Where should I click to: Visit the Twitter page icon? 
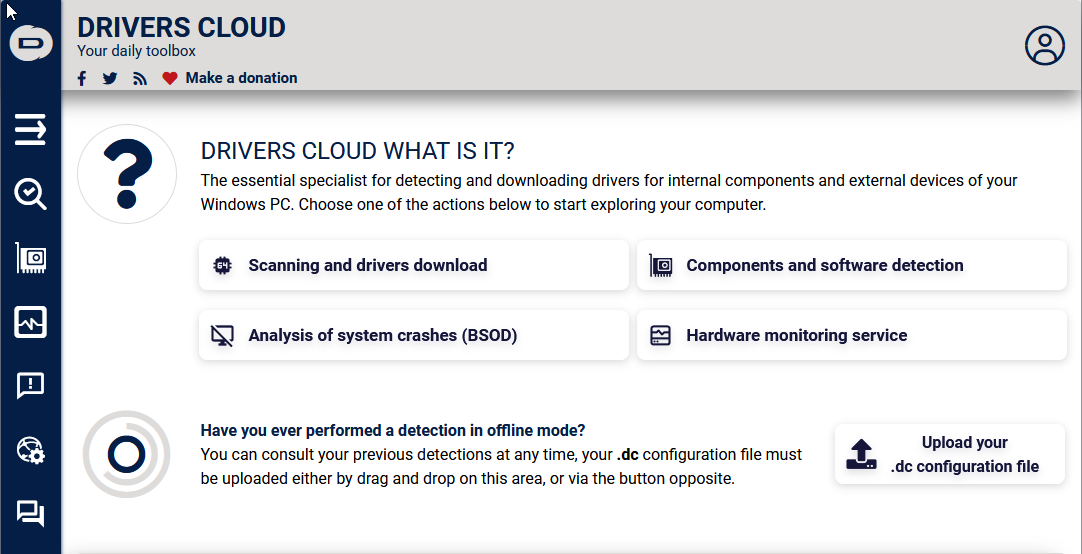pos(110,78)
